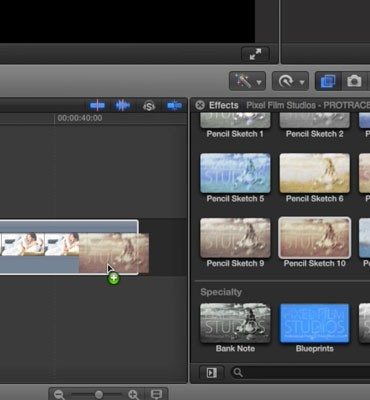Open the Photos browser camera icon
This screenshot has width=370, height=400.
[x=354, y=81]
